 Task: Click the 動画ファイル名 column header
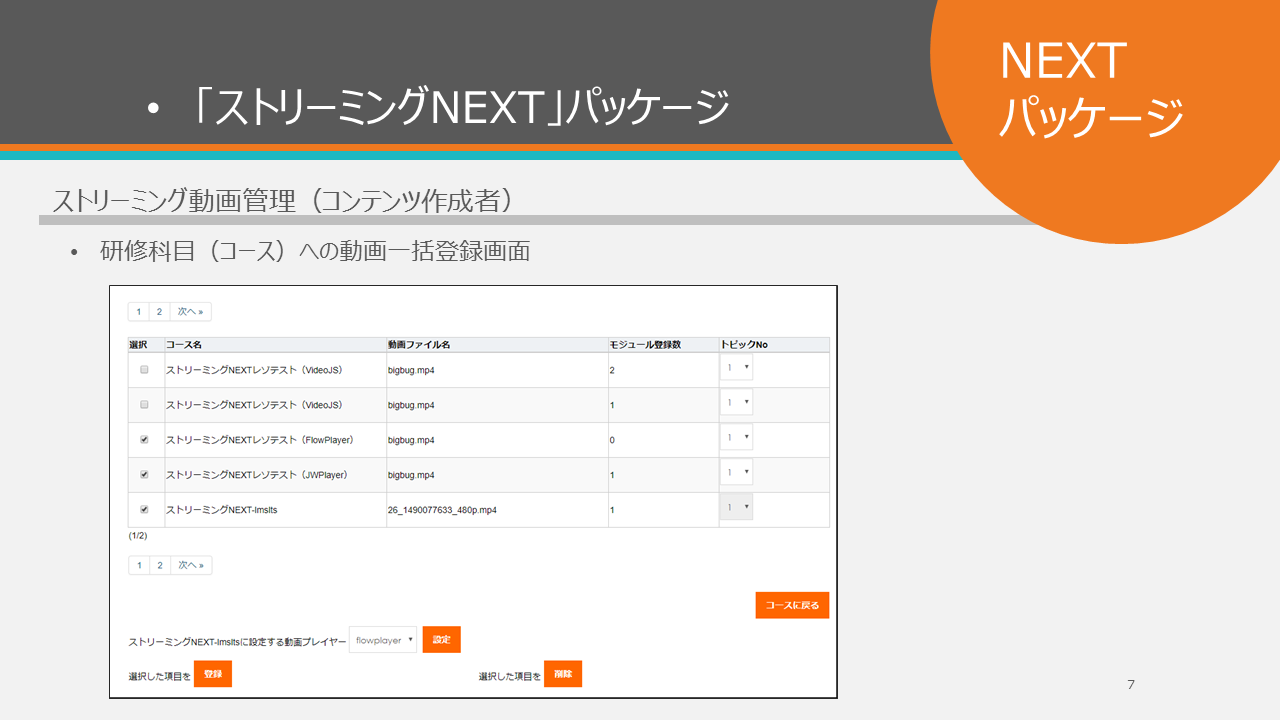[x=419, y=345]
